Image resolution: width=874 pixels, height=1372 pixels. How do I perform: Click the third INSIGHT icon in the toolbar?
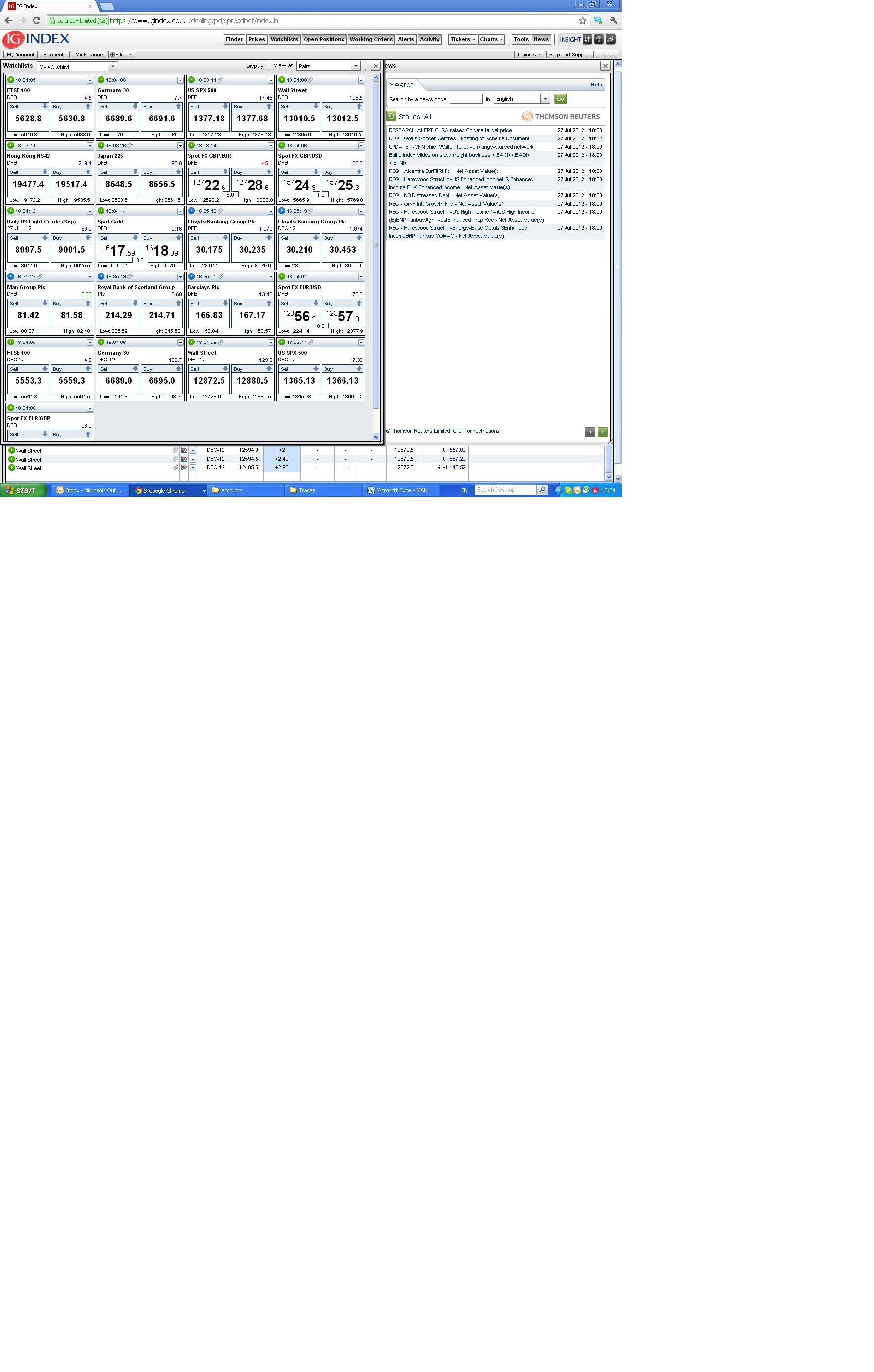pyautogui.click(x=610, y=39)
